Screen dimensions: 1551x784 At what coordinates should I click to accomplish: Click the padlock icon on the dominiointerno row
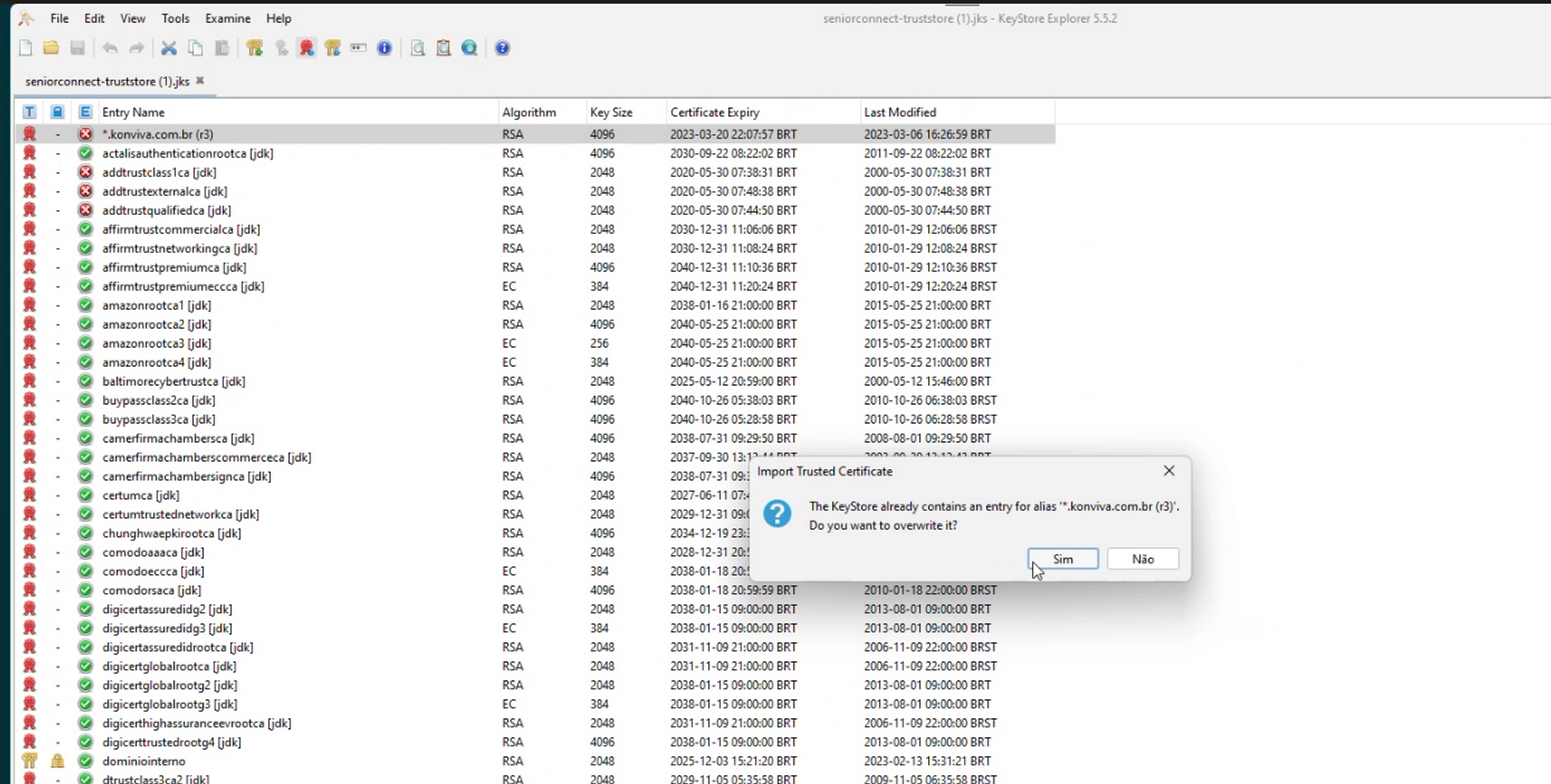tap(57, 761)
